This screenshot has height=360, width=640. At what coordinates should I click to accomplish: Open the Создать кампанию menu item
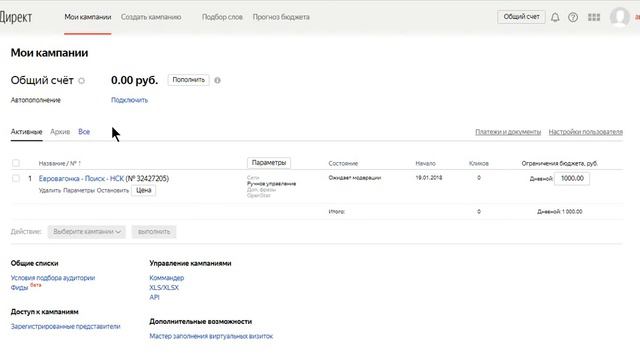pyautogui.click(x=151, y=17)
